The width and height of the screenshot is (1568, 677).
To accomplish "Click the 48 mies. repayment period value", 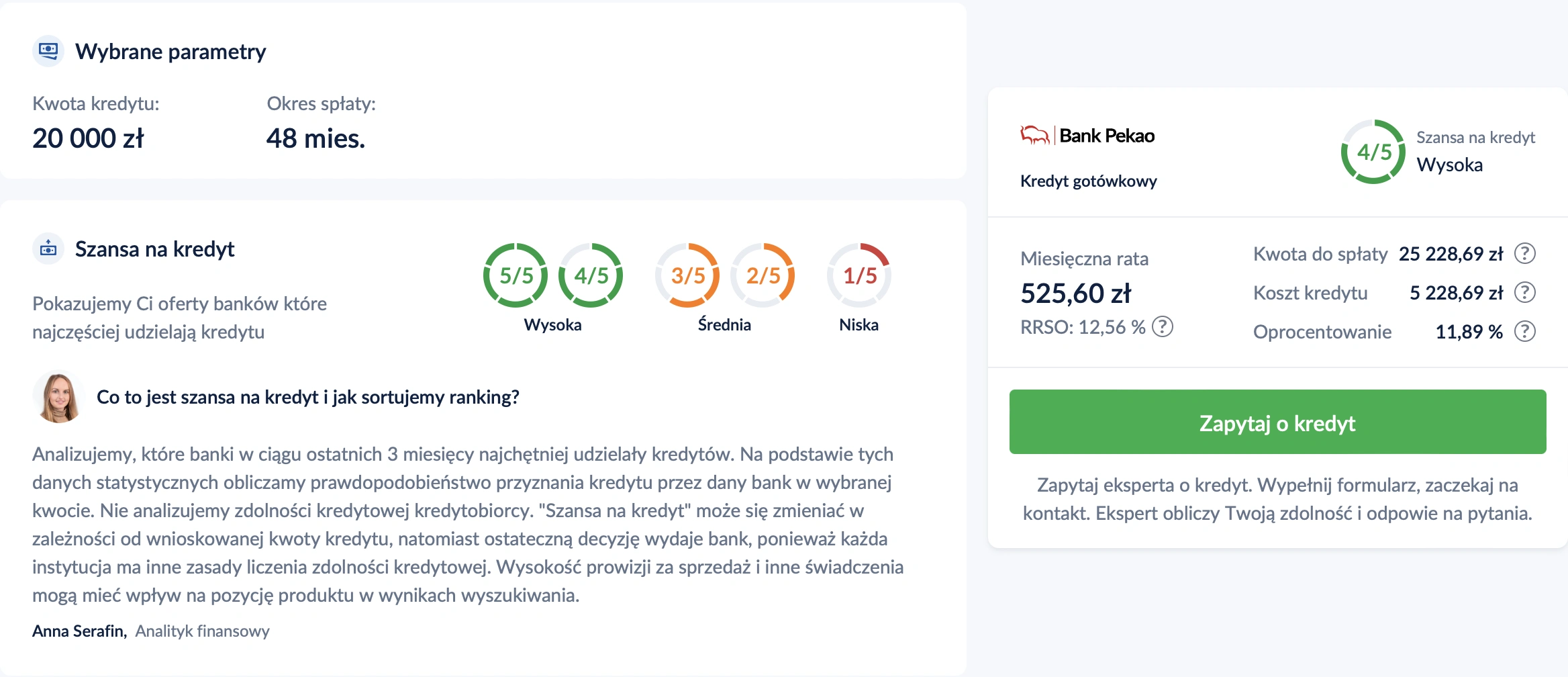I will 315,138.
